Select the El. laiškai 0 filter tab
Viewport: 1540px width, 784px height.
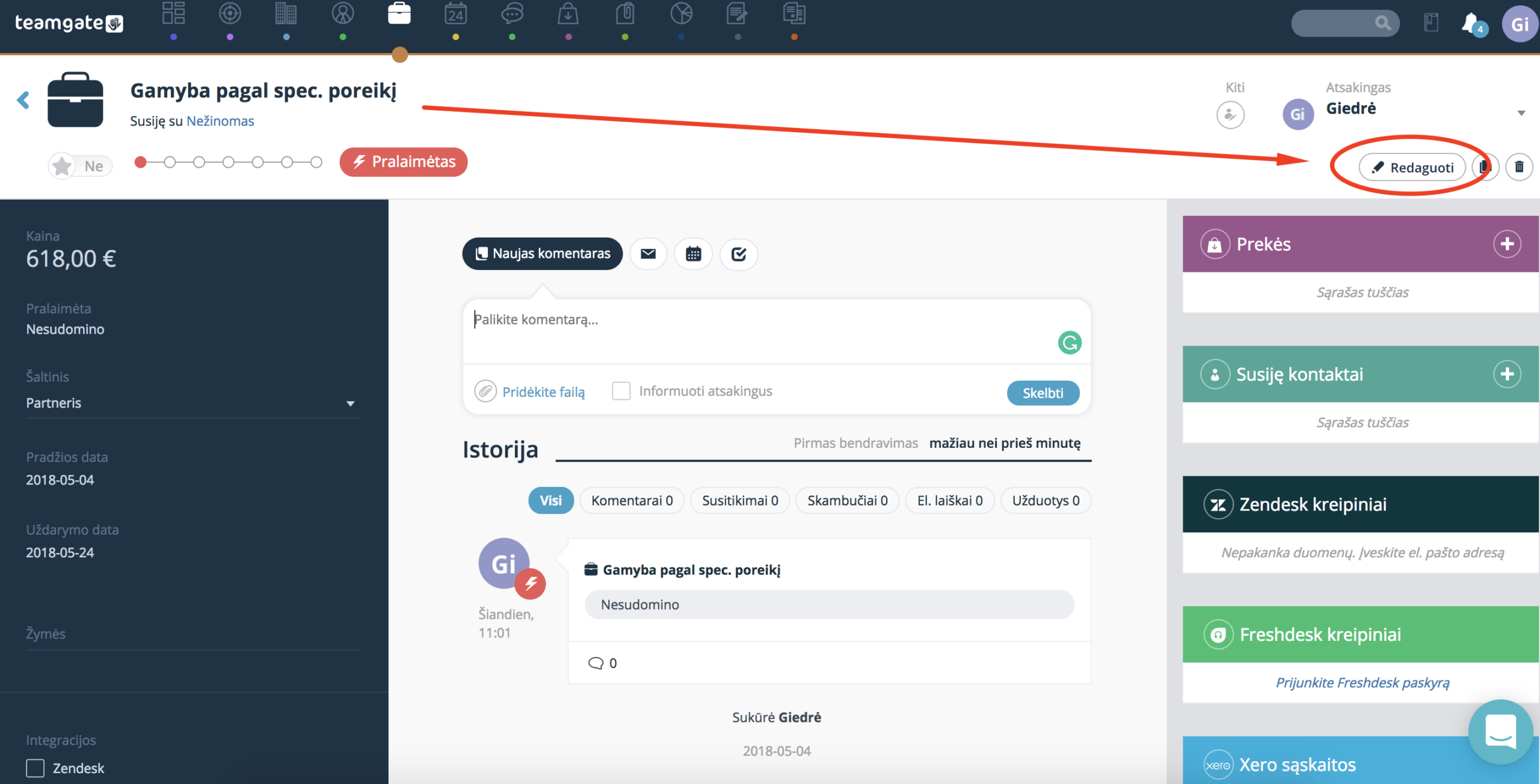click(950, 500)
